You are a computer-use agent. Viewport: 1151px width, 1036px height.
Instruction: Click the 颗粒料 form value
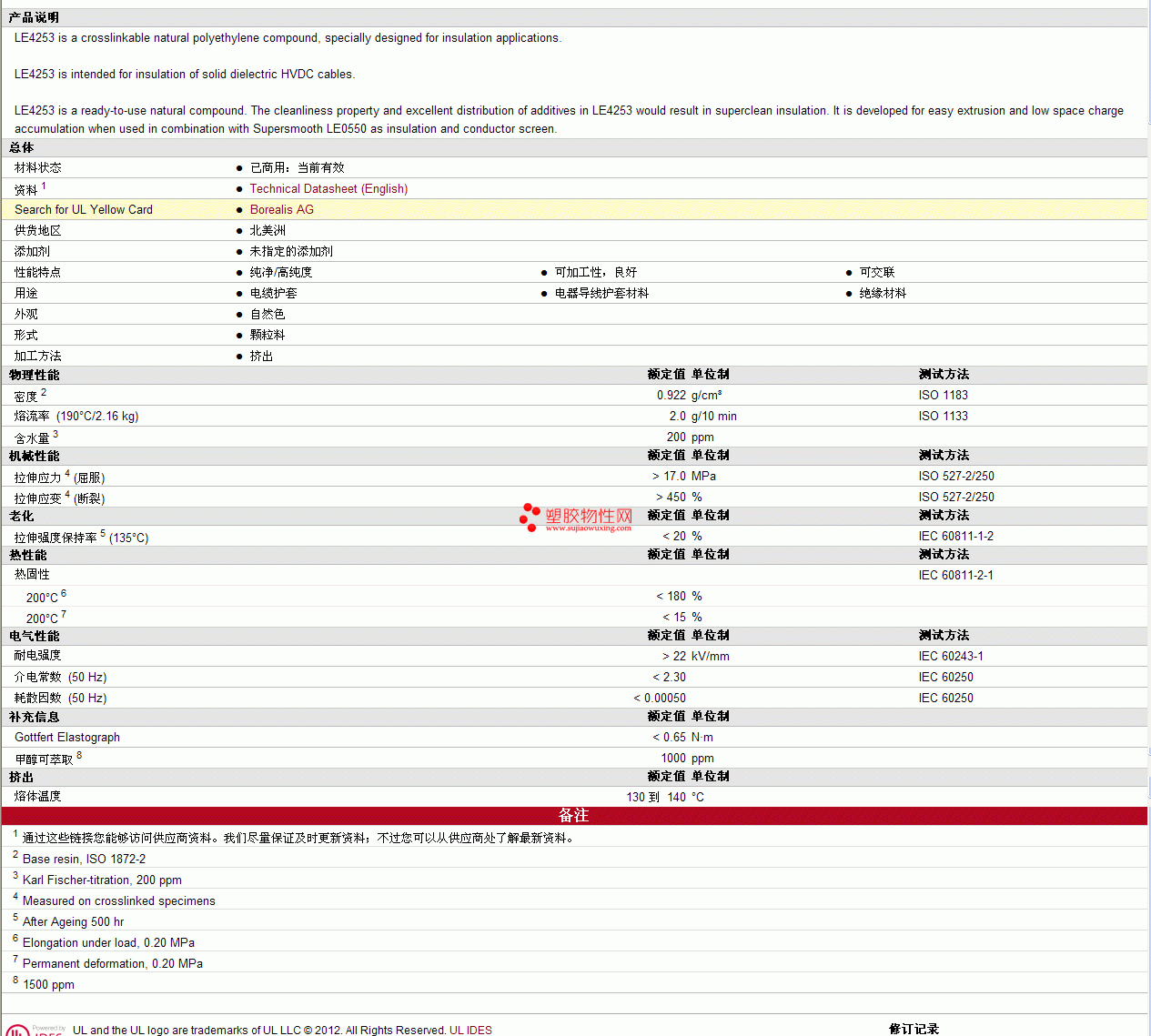[268, 336]
